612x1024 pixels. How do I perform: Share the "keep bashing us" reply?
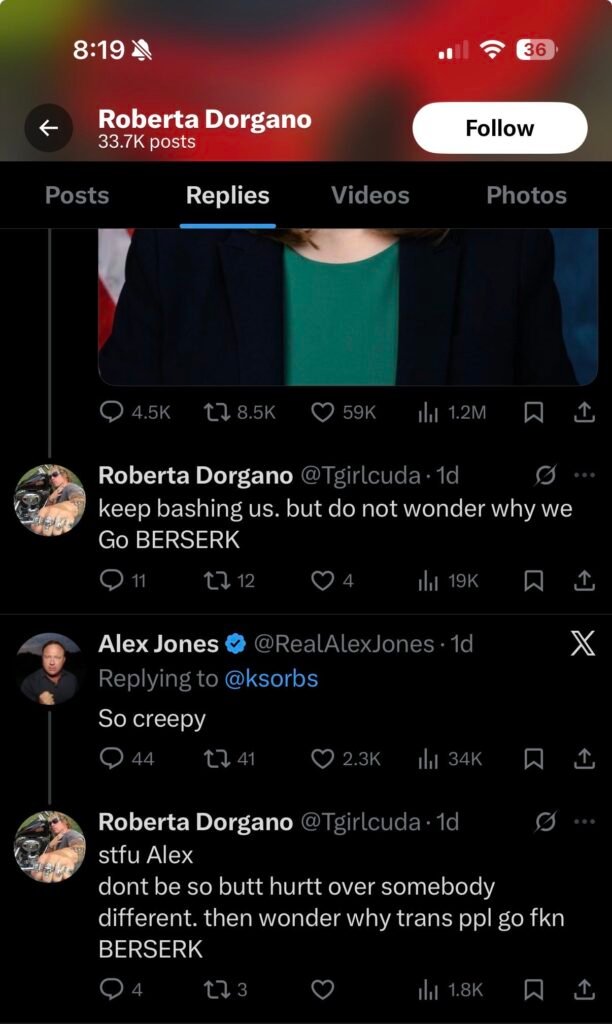pyautogui.click(x=583, y=580)
